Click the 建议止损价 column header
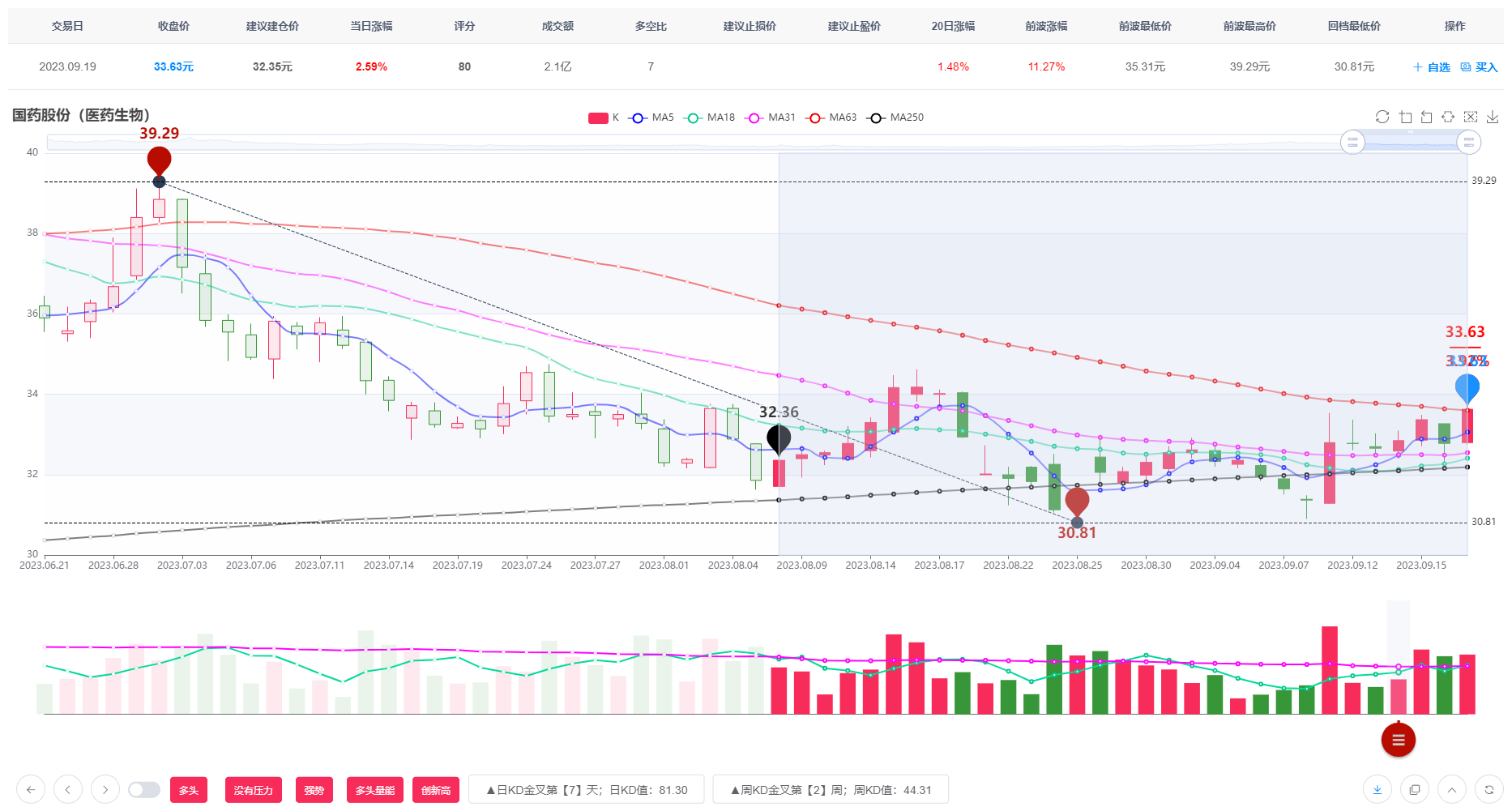The width and height of the screenshot is (1512, 807). click(x=750, y=26)
